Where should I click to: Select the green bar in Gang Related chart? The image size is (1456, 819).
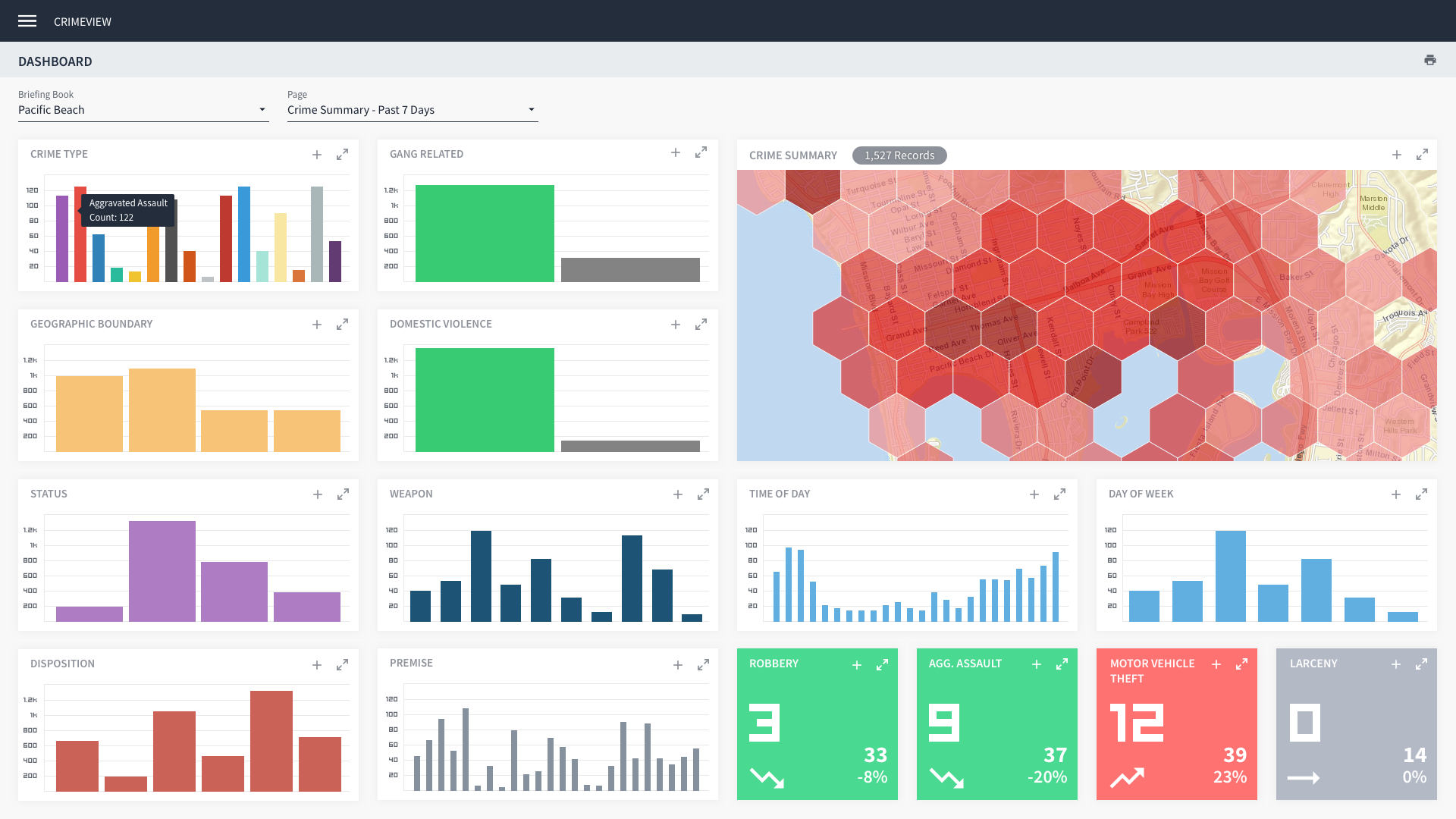(x=485, y=234)
